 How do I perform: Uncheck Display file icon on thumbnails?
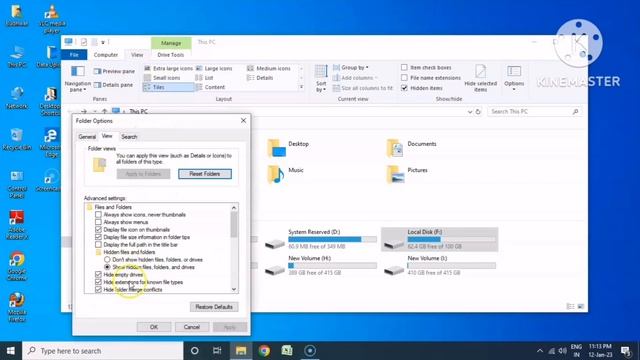tap(98, 229)
